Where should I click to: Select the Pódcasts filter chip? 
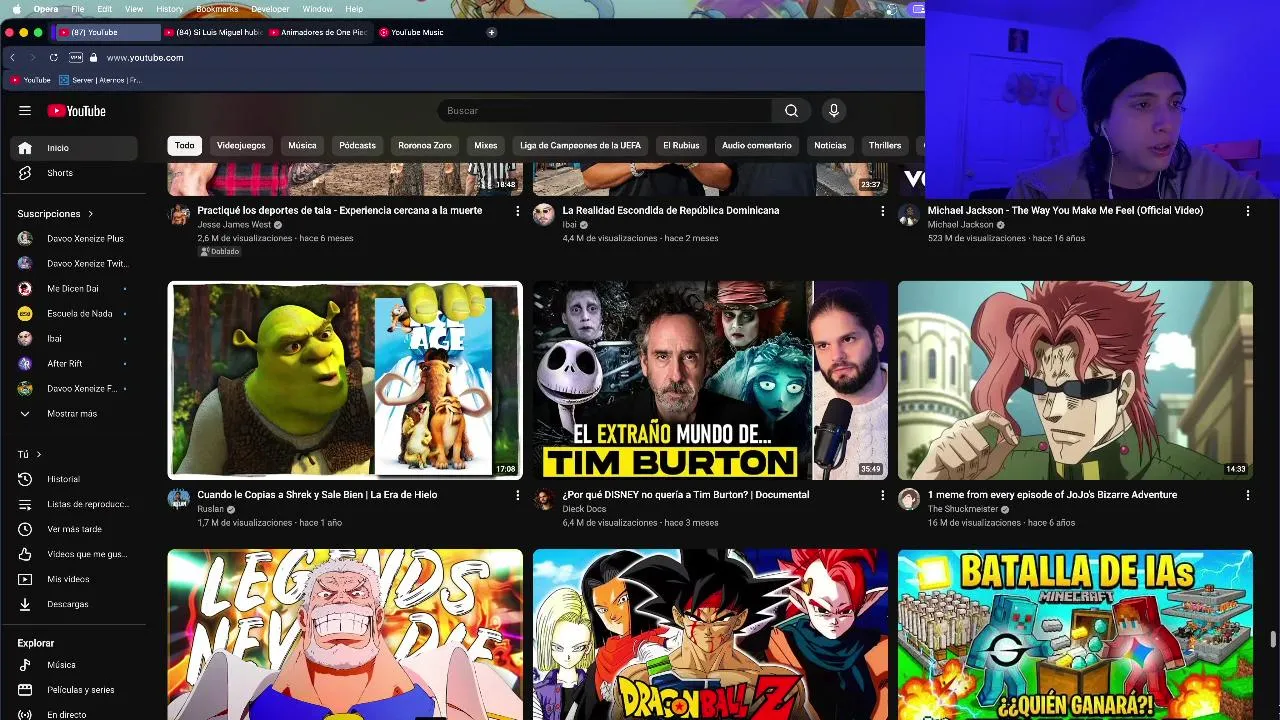coord(357,146)
